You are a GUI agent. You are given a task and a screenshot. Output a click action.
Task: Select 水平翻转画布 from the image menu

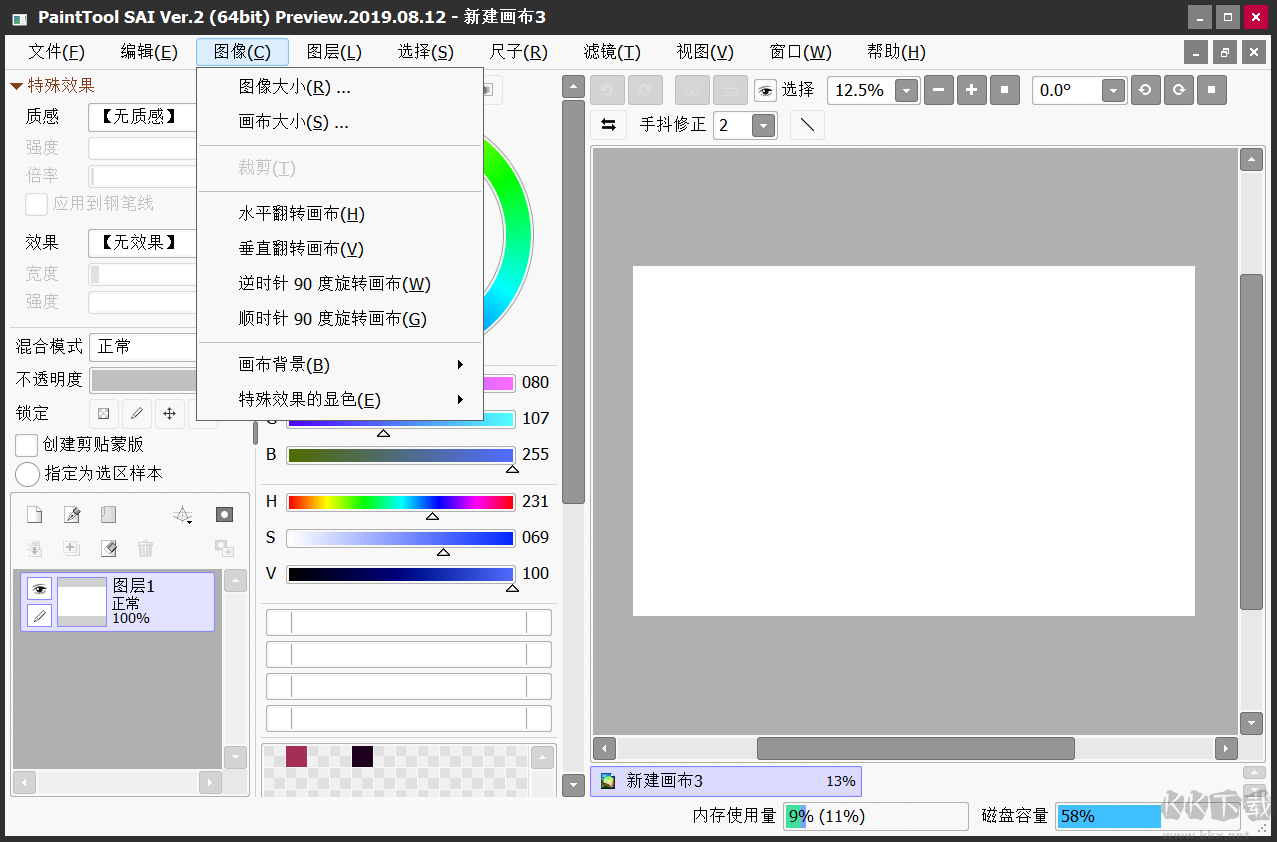[x=300, y=214]
